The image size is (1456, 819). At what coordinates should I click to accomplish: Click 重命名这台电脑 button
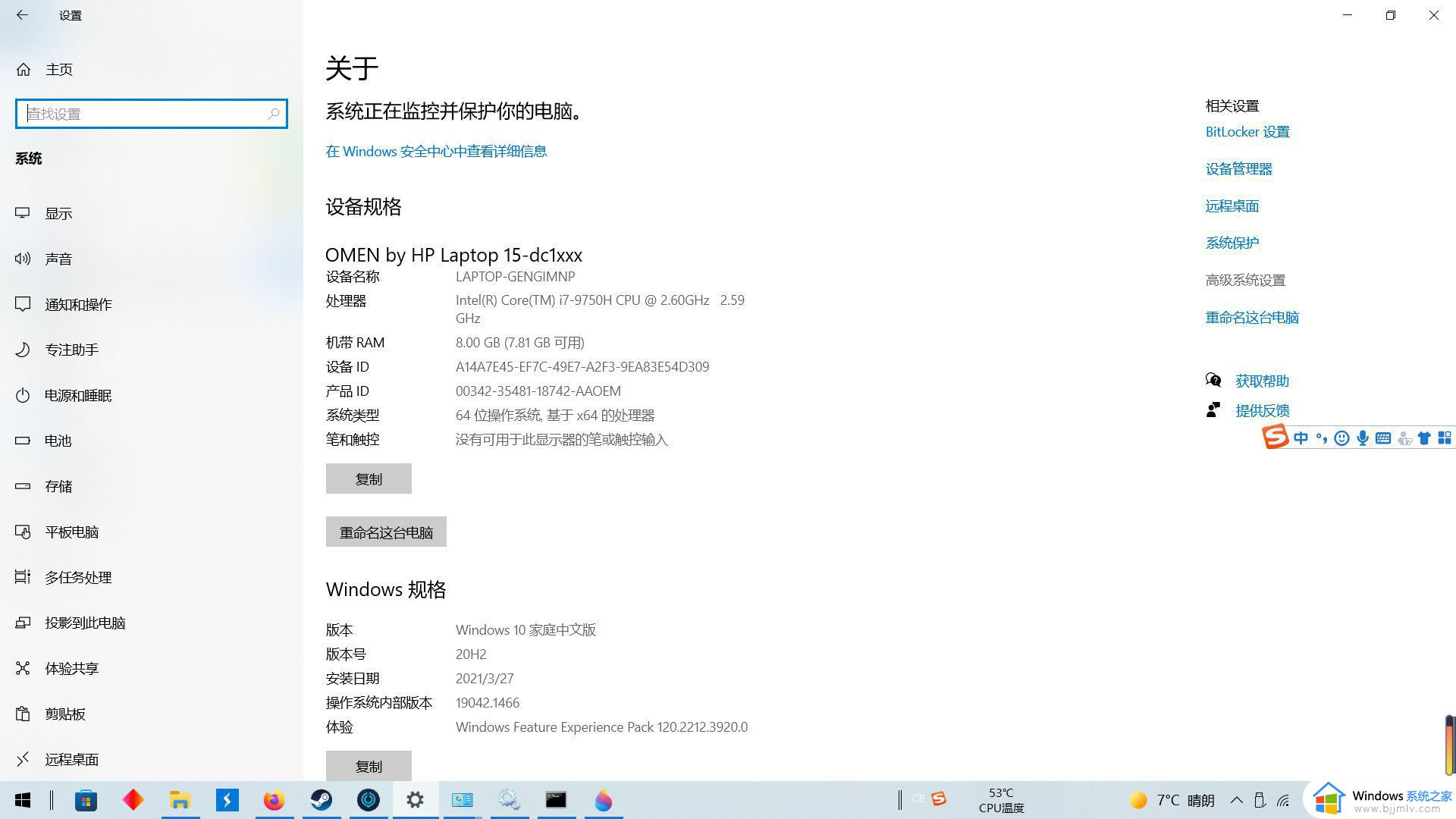[x=386, y=532]
